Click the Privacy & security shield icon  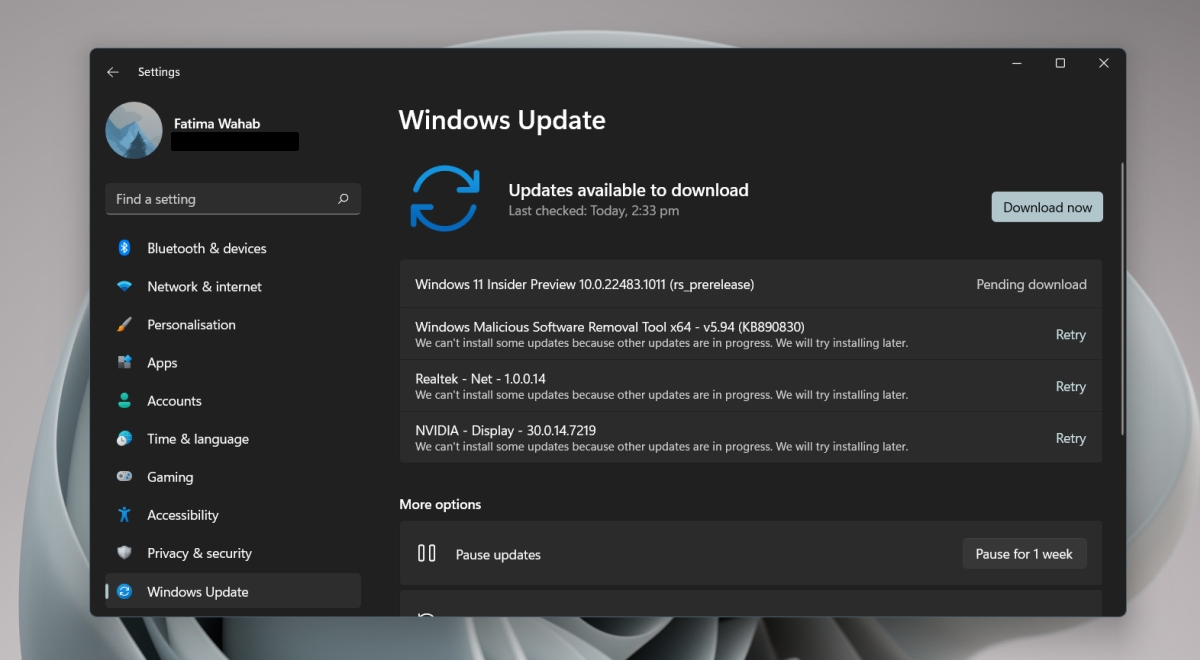[x=124, y=553]
